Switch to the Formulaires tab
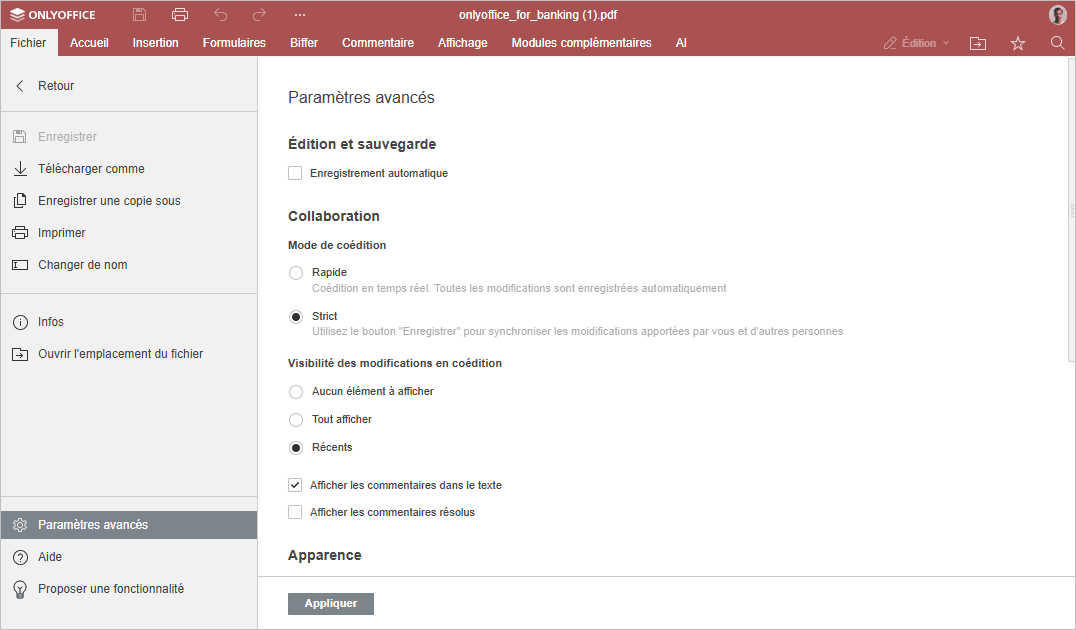This screenshot has width=1076, height=630. point(234,43)
